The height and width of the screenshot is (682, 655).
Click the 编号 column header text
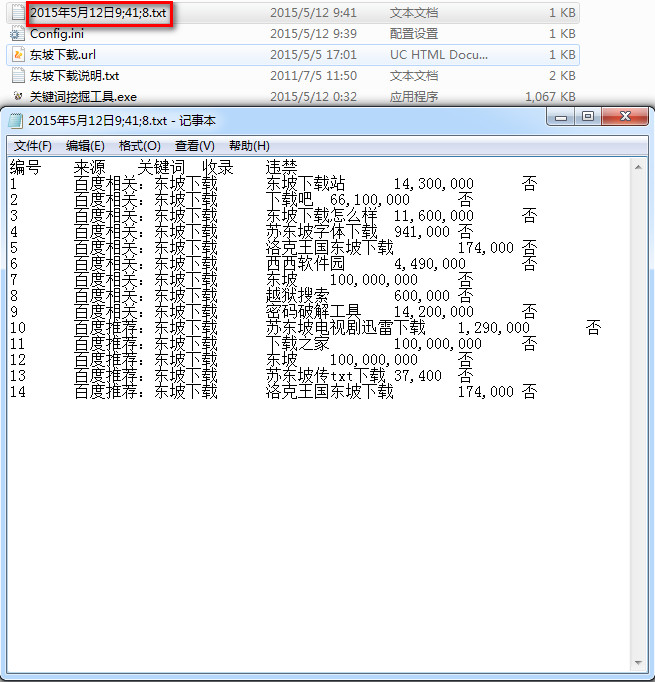(25, 167)
